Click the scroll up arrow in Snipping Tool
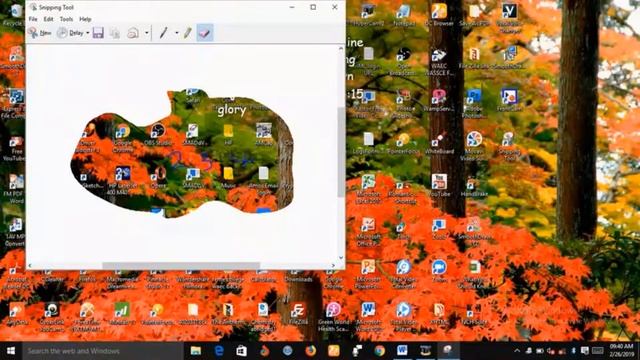The height and width of the screenshot is (360, 640). (x=341, y=49)
